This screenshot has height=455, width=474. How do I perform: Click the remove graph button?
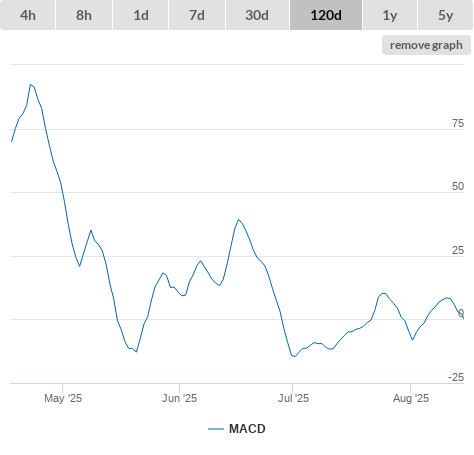pyautogui.click(x=426, y=45)
